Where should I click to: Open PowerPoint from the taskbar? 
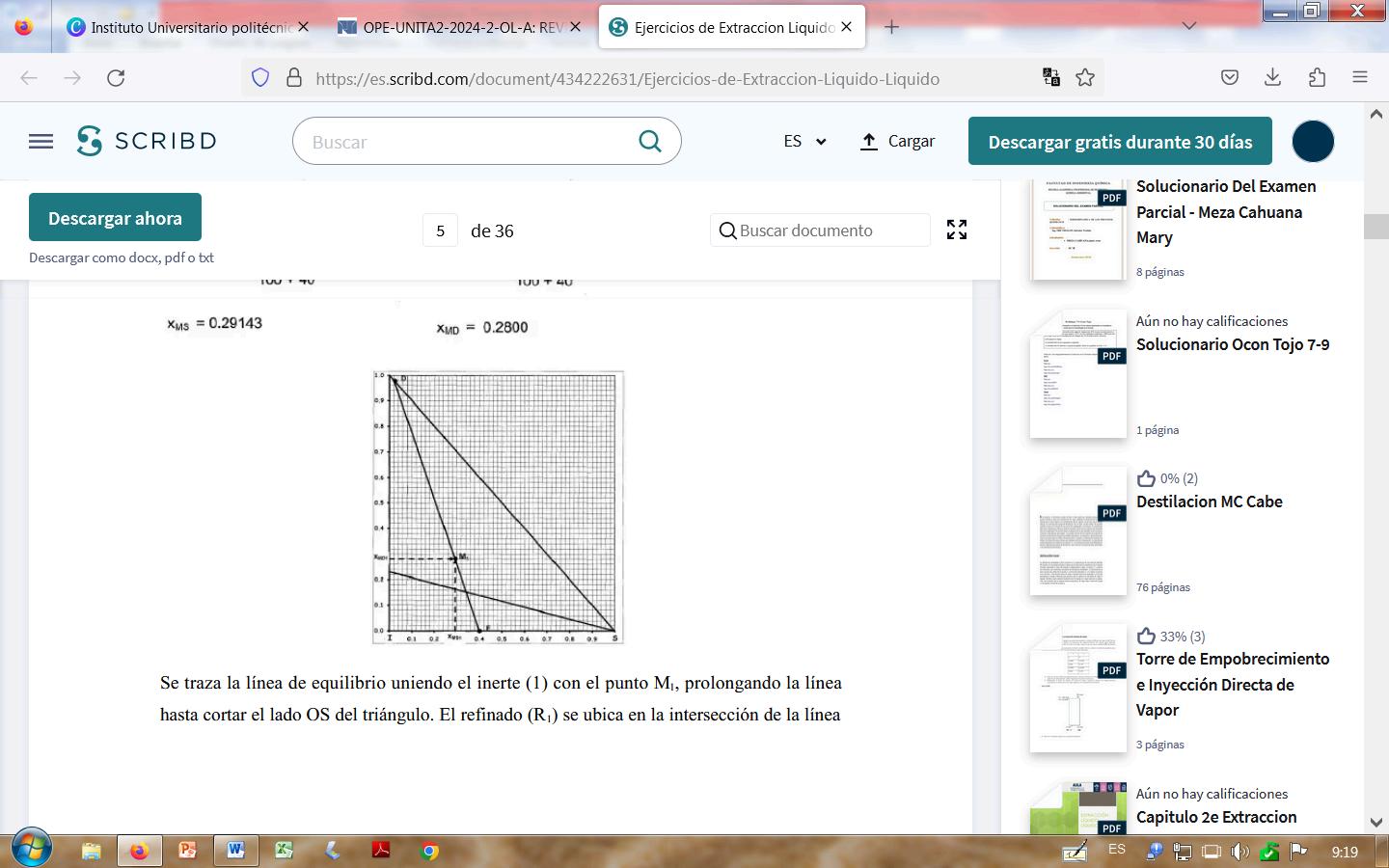[187, 851]
